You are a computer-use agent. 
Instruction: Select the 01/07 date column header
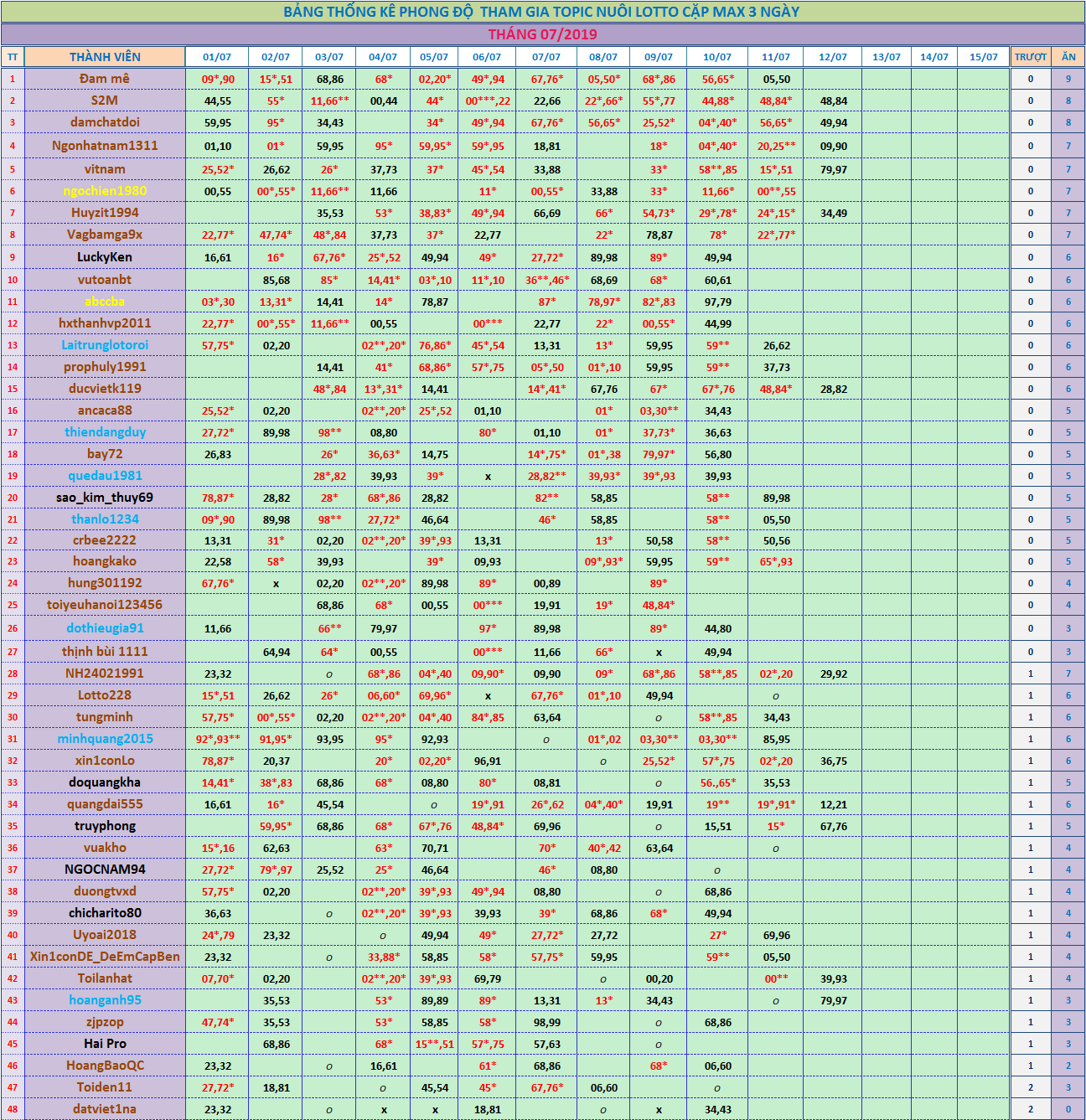coord(217,57)
